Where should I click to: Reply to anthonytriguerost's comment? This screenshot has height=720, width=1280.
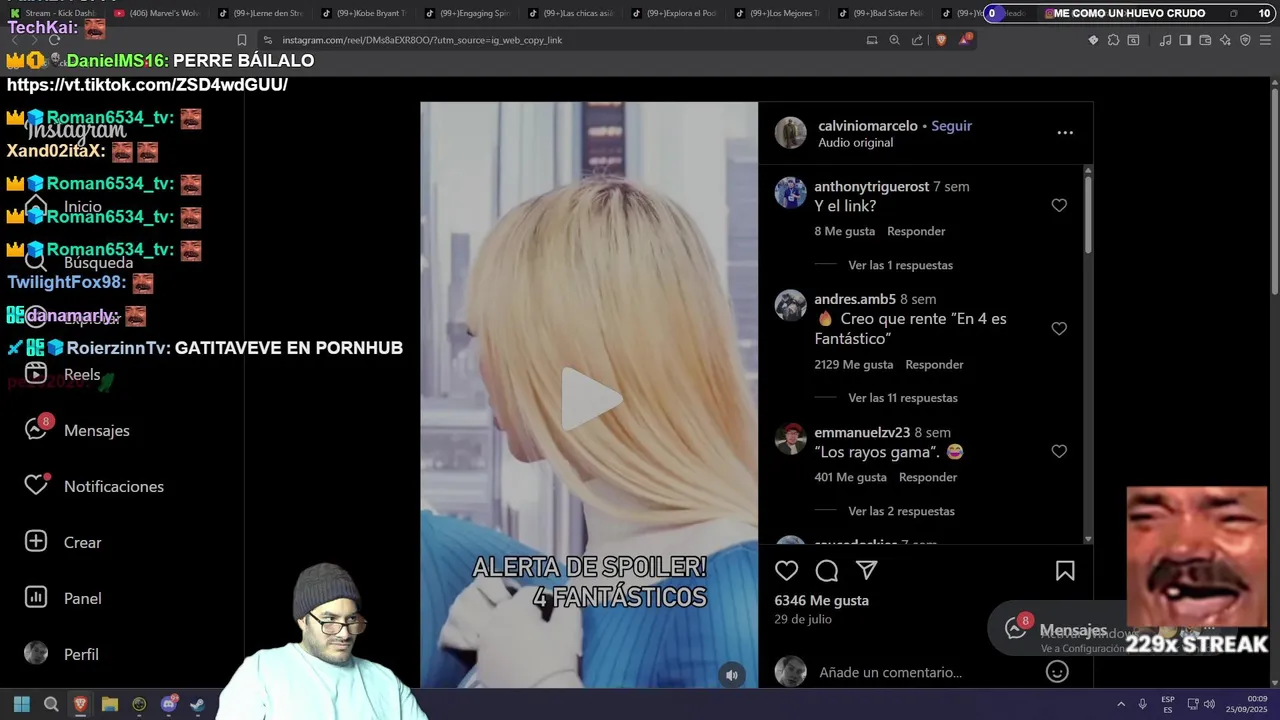916,231
